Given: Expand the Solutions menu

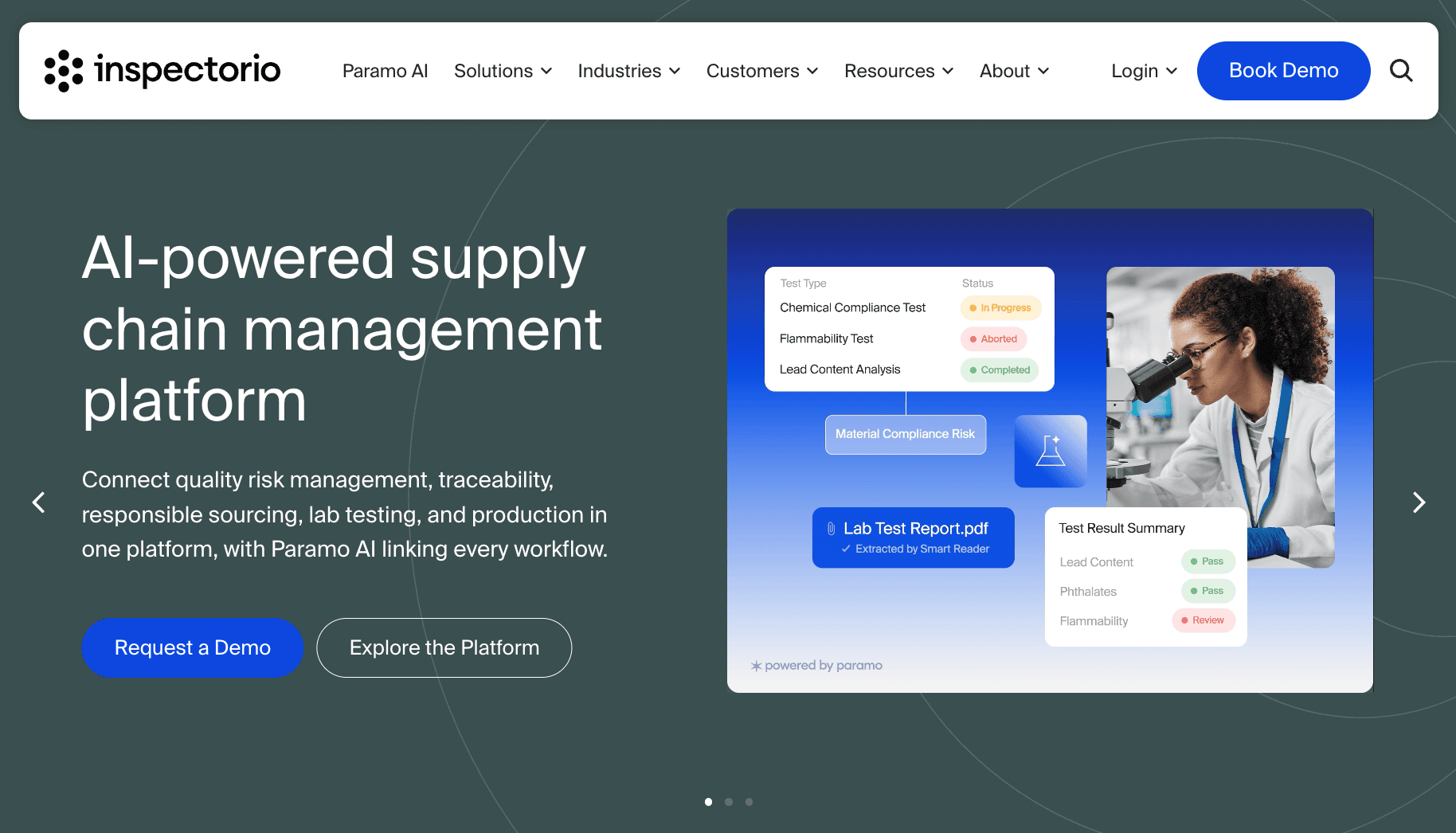Looking at the screenshot, I should (x=503, y=71).
